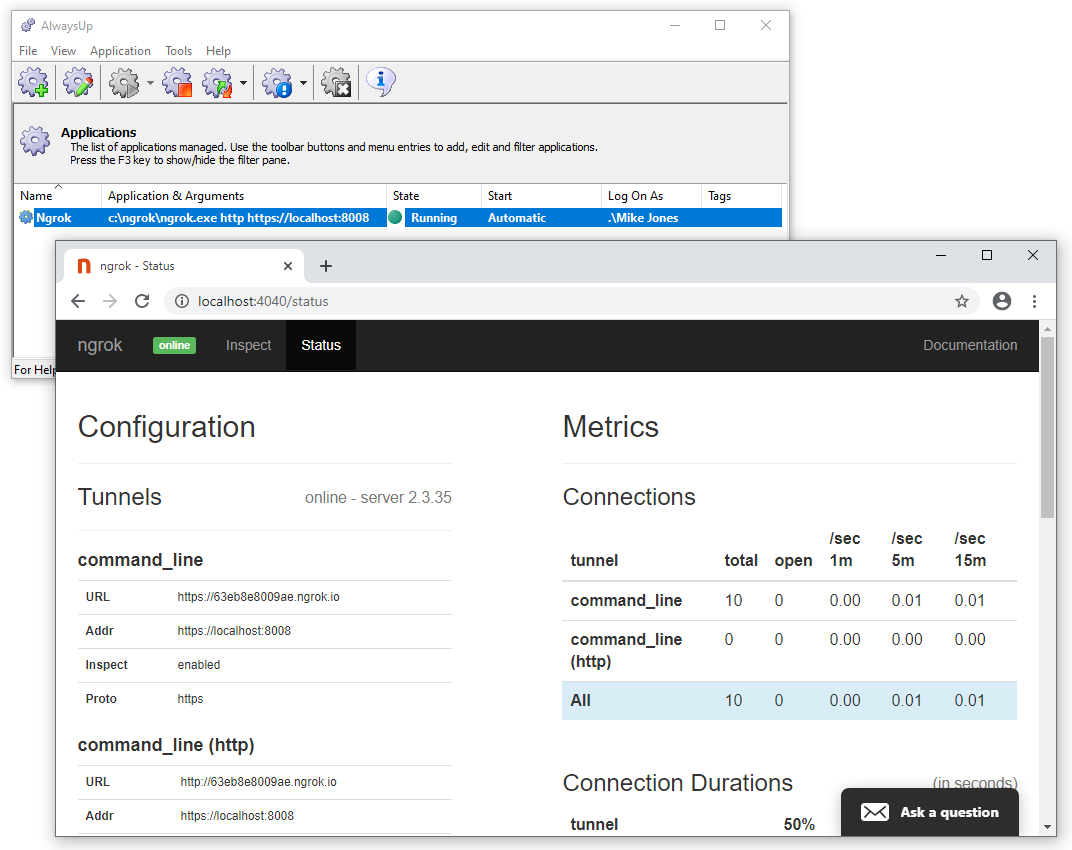
Task: Click the All row in Connections table
Action: 789,700
